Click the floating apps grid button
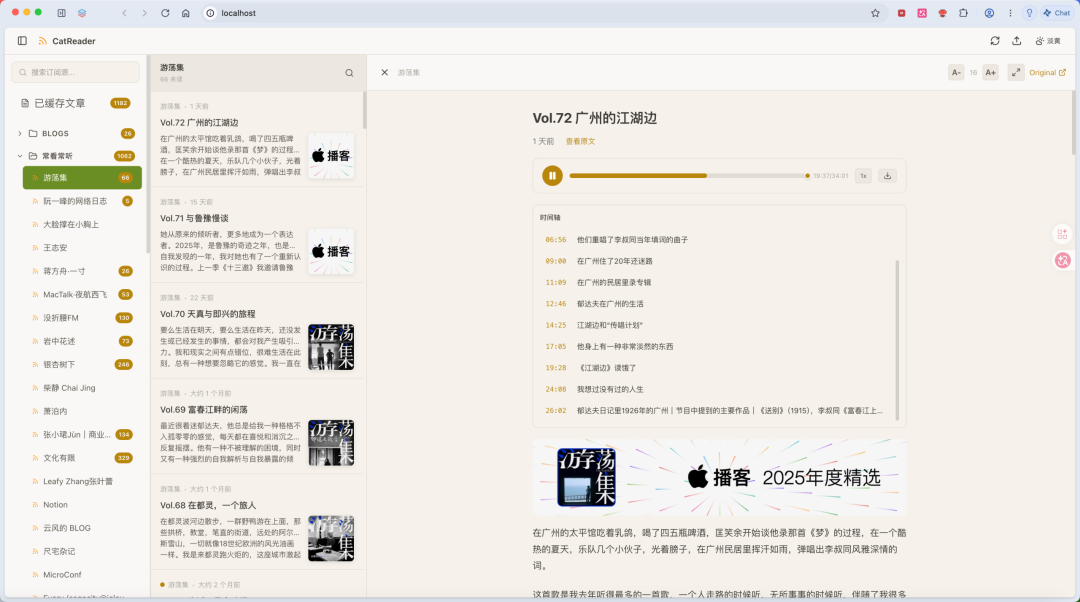The height and width of the screenshot is (602, 1080). 1062,234
